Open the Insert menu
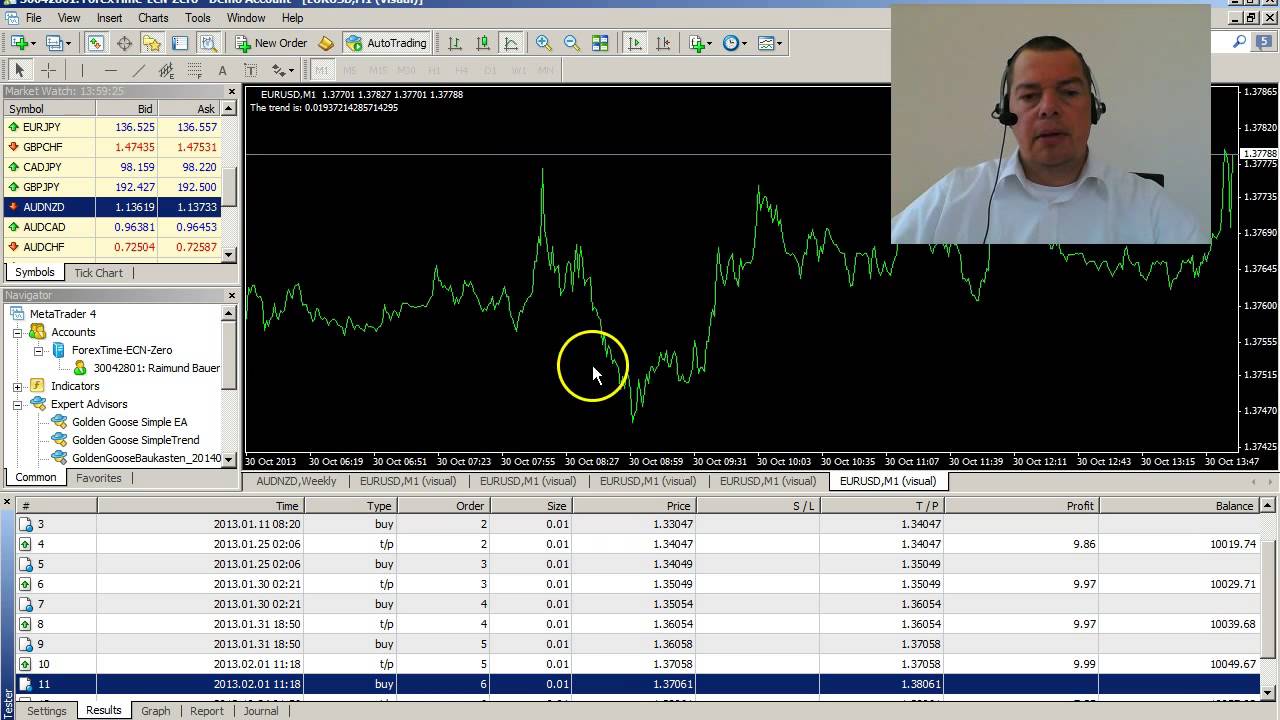Viewport: 1280px width, 720px height. coord(109,18)
